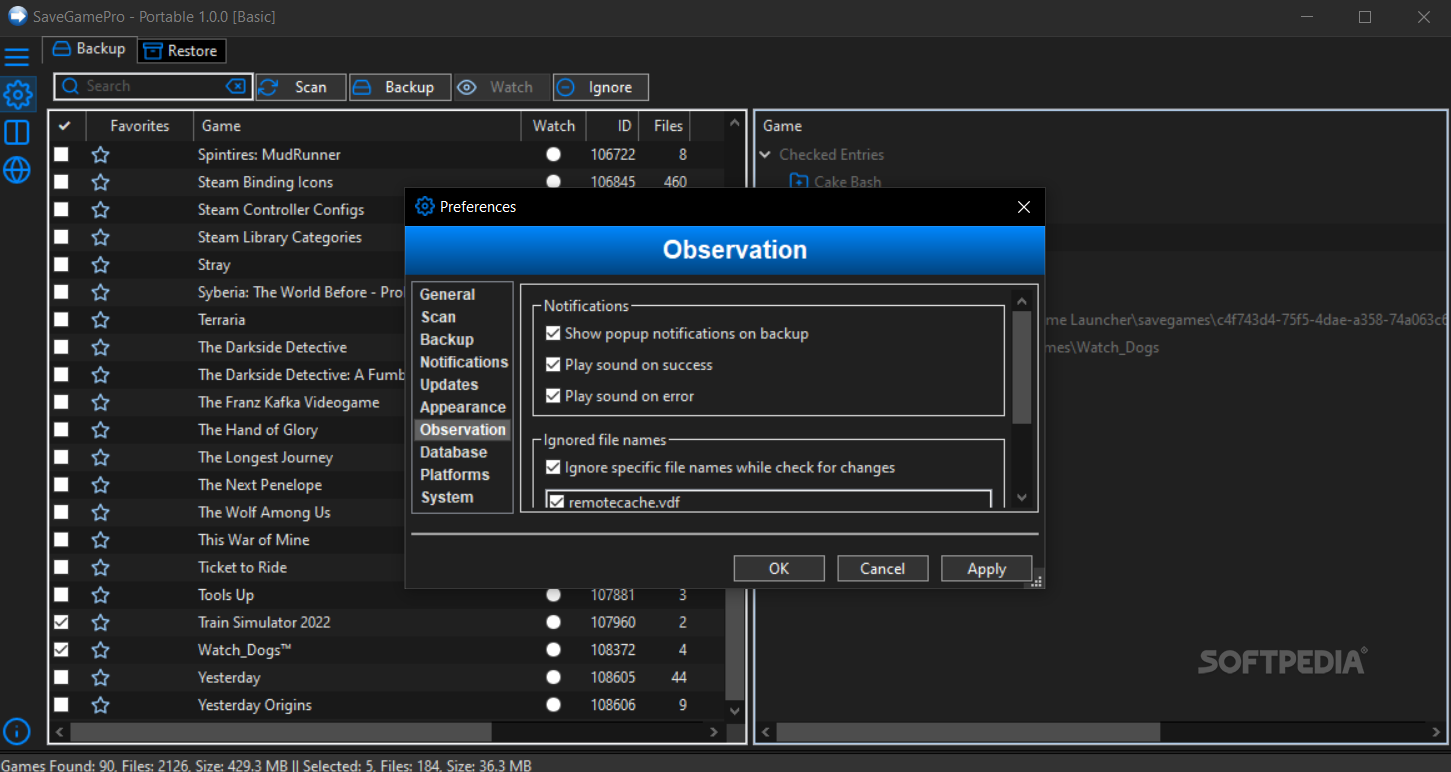
Task: Switch to the Backup tab
Action: 89,49
